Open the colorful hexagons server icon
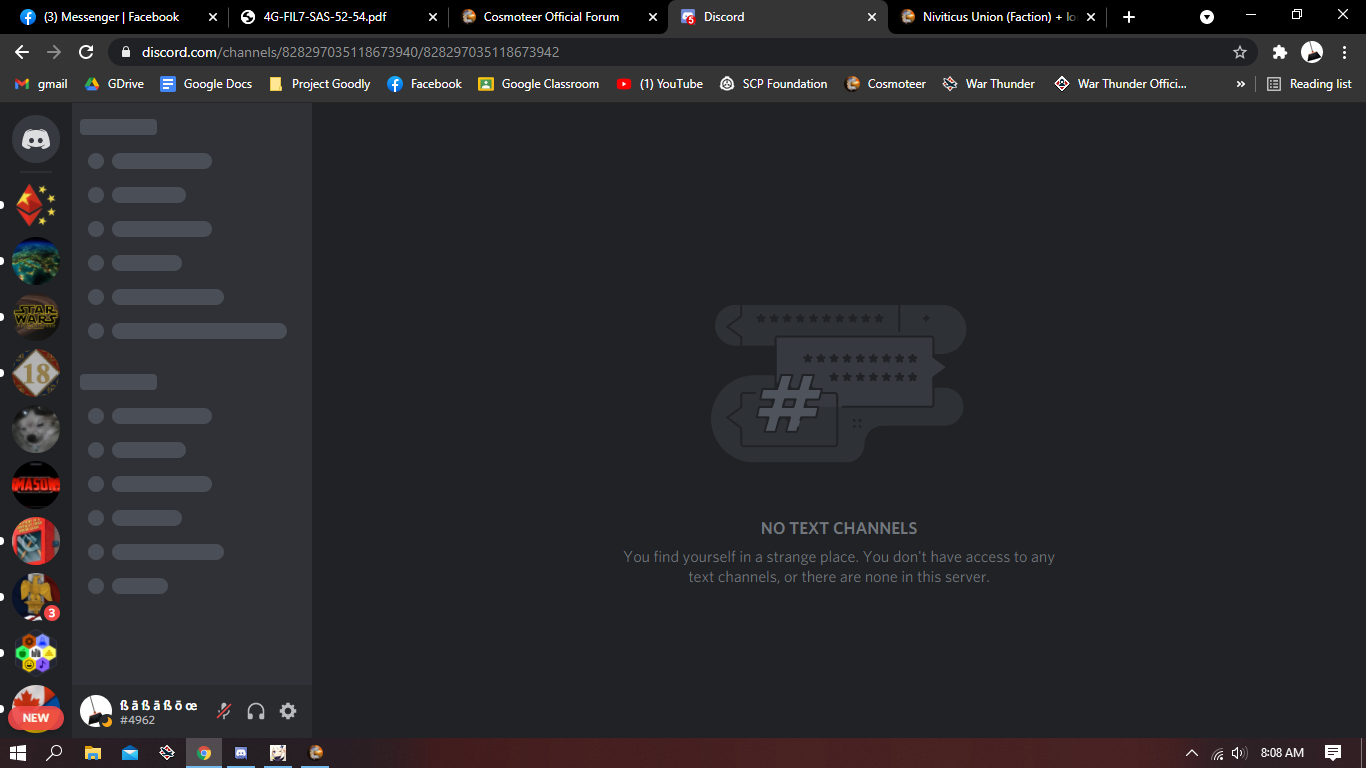This screenshot has width=1366, height=768. [36, 654]
